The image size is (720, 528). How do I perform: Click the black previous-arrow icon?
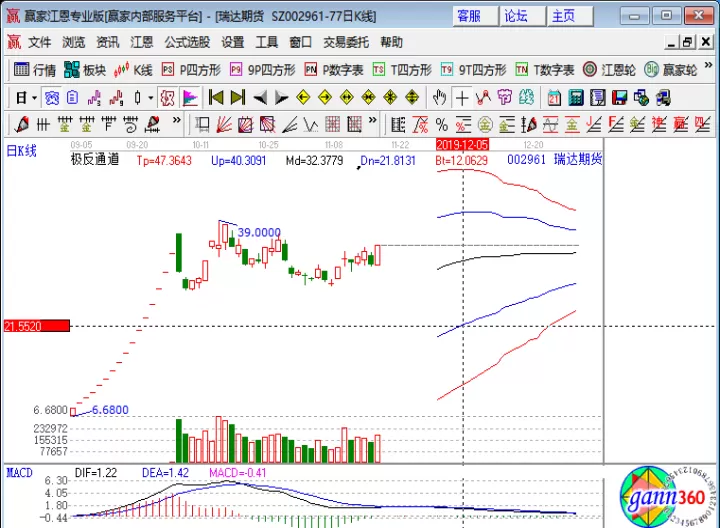pos(259,97)
